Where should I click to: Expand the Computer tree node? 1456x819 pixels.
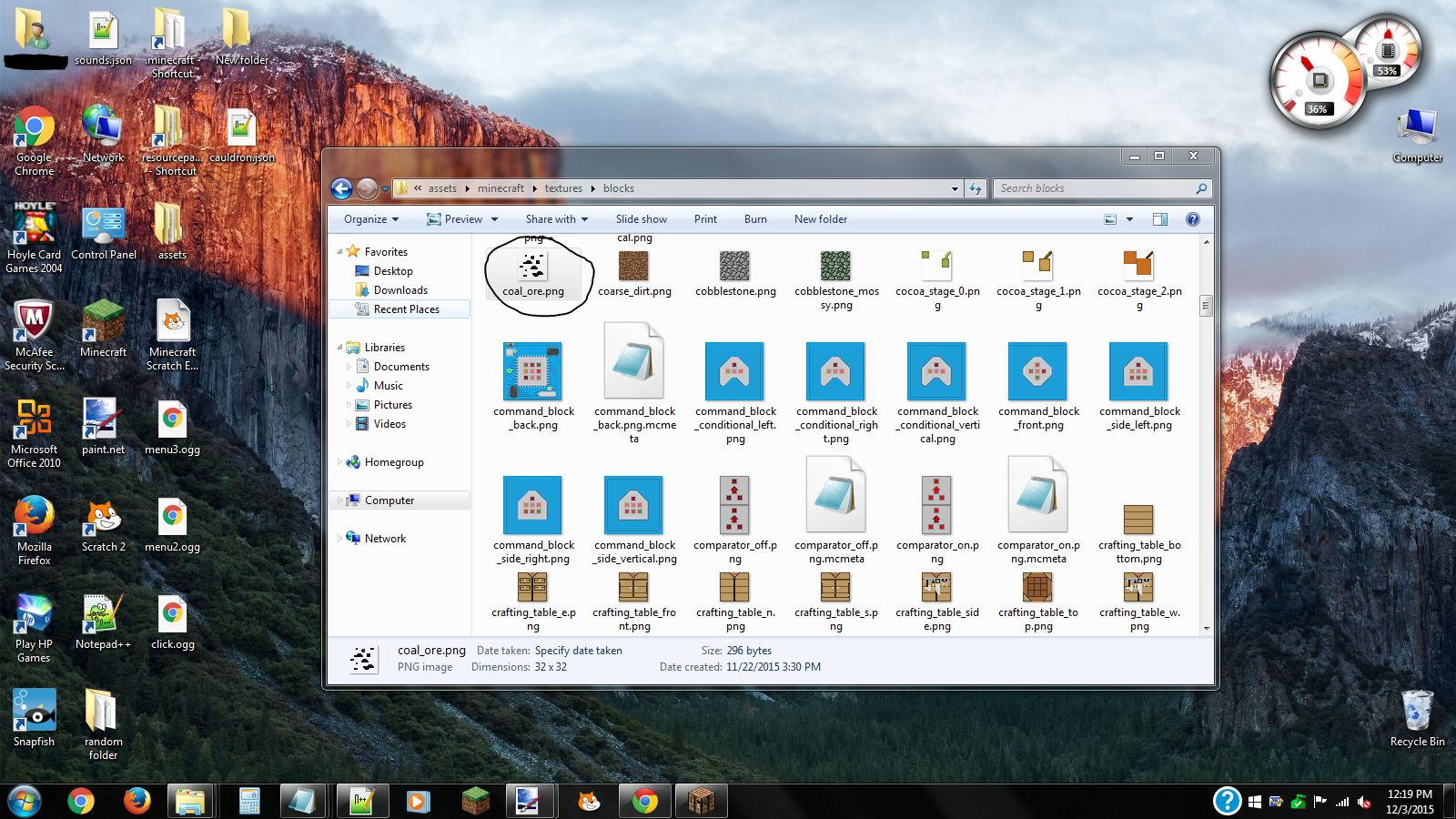click(340, 500)
